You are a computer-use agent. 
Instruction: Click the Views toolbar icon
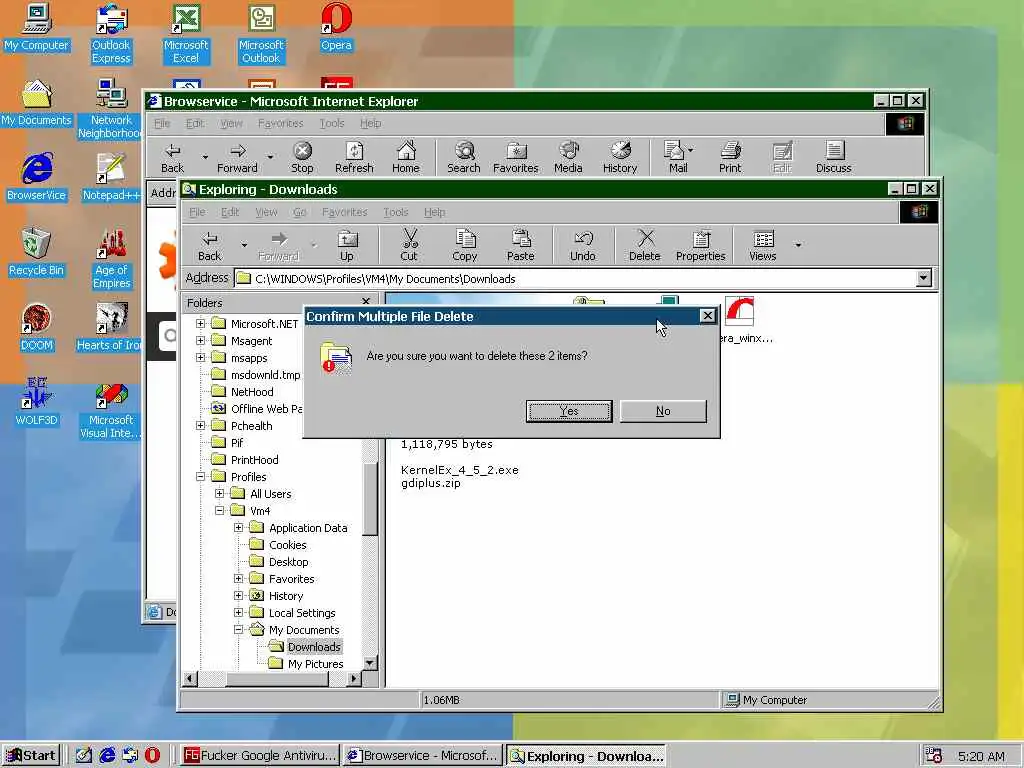tap(762, 246)
